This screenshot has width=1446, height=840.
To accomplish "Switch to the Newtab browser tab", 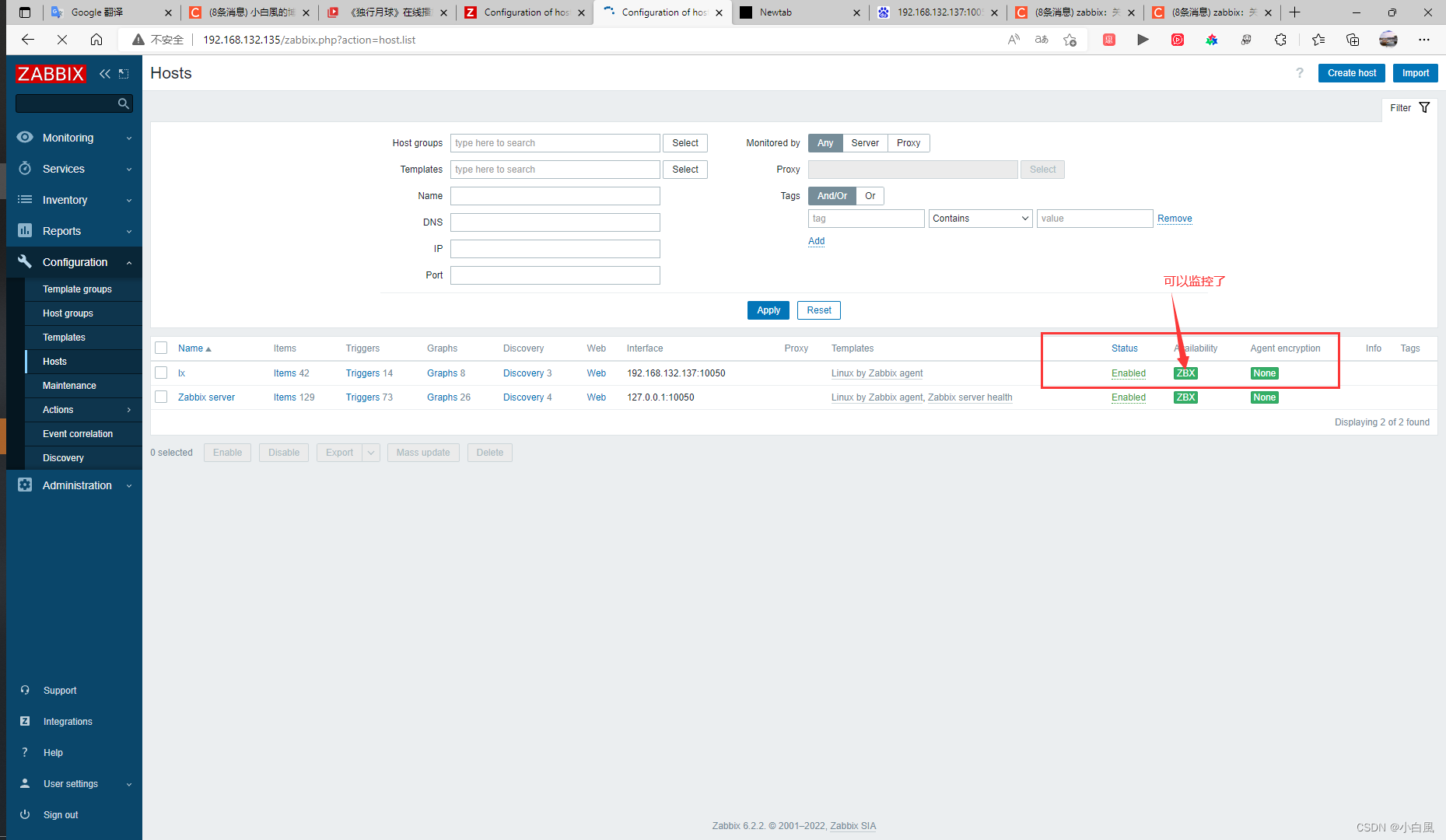I will (x=799, y=12).
